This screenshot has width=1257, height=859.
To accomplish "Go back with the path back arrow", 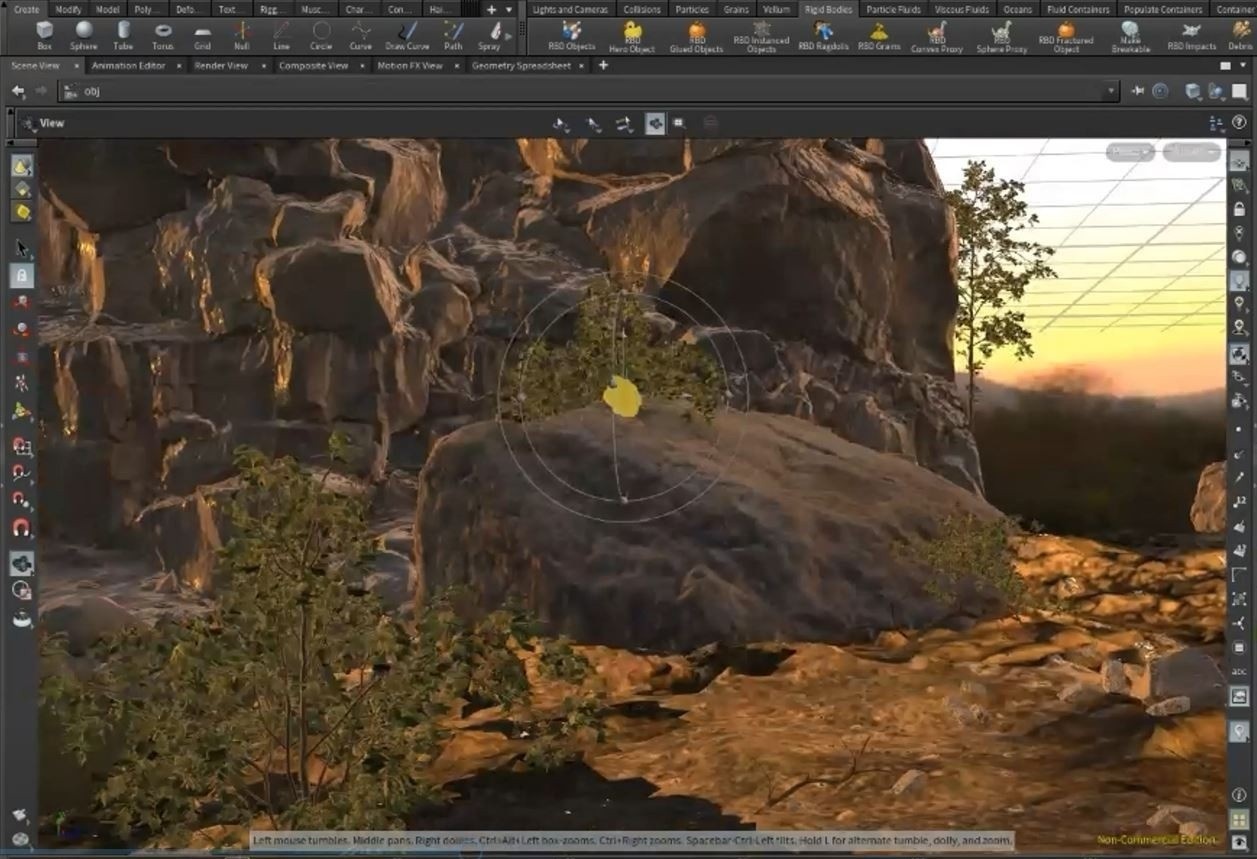I will coord(18,91).
